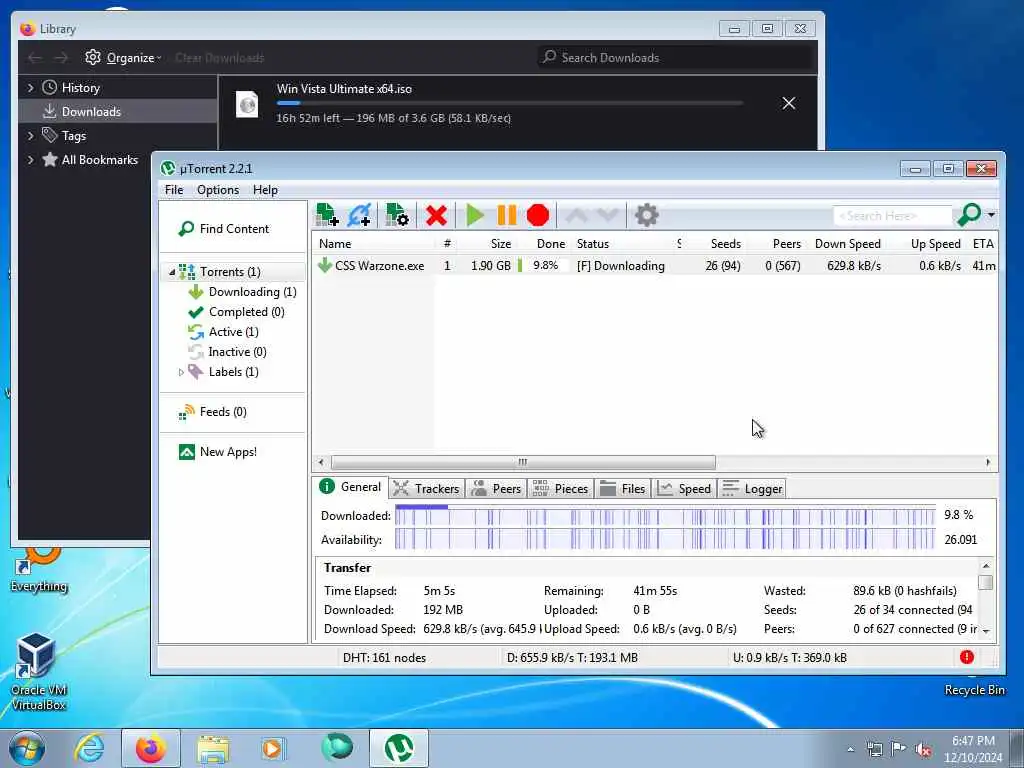The image size is (1024, 768).
Task: Open uTorrent Preferences gear icon
Action: 647,215
